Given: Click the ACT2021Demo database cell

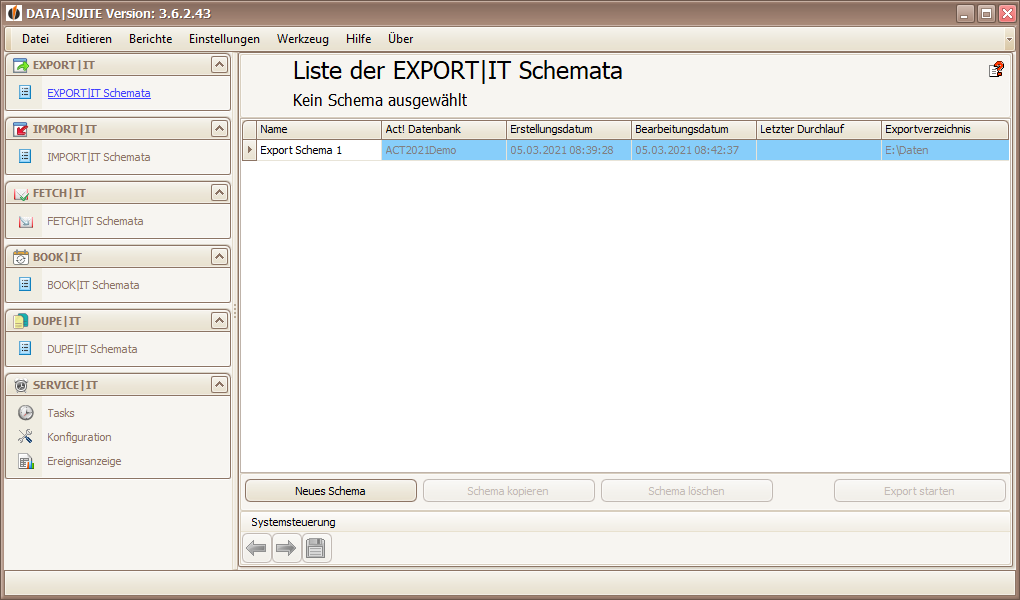Looking at the screenshot, I should point(444,150).
